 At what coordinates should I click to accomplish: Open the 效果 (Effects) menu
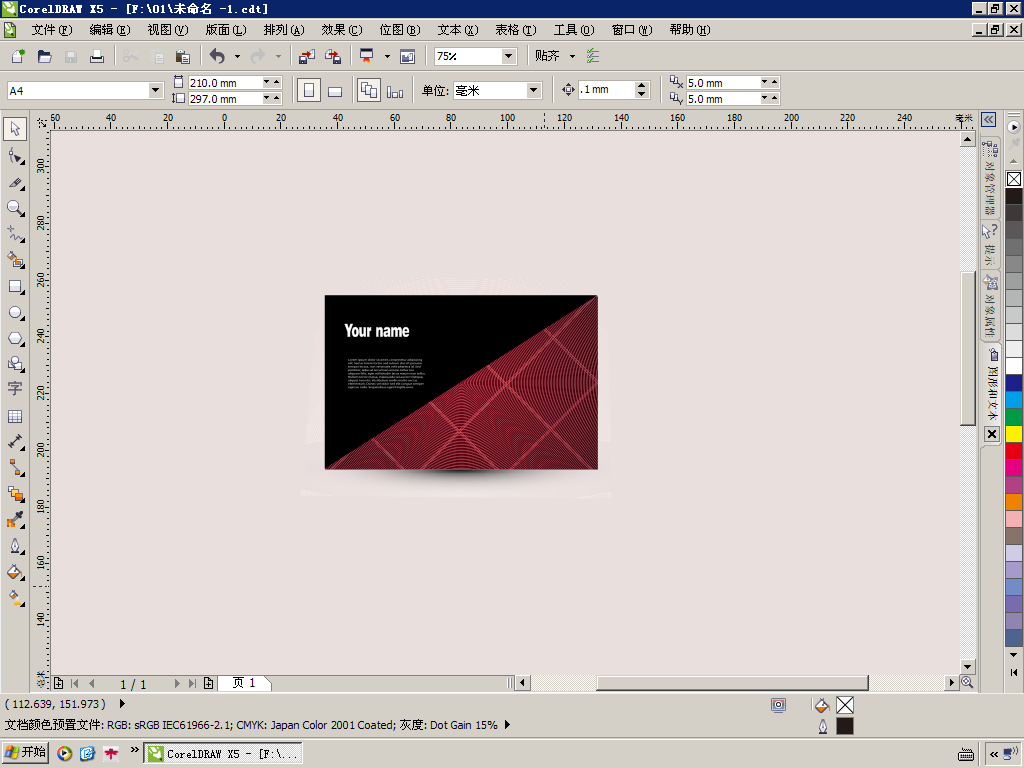[x=341, y=30]
